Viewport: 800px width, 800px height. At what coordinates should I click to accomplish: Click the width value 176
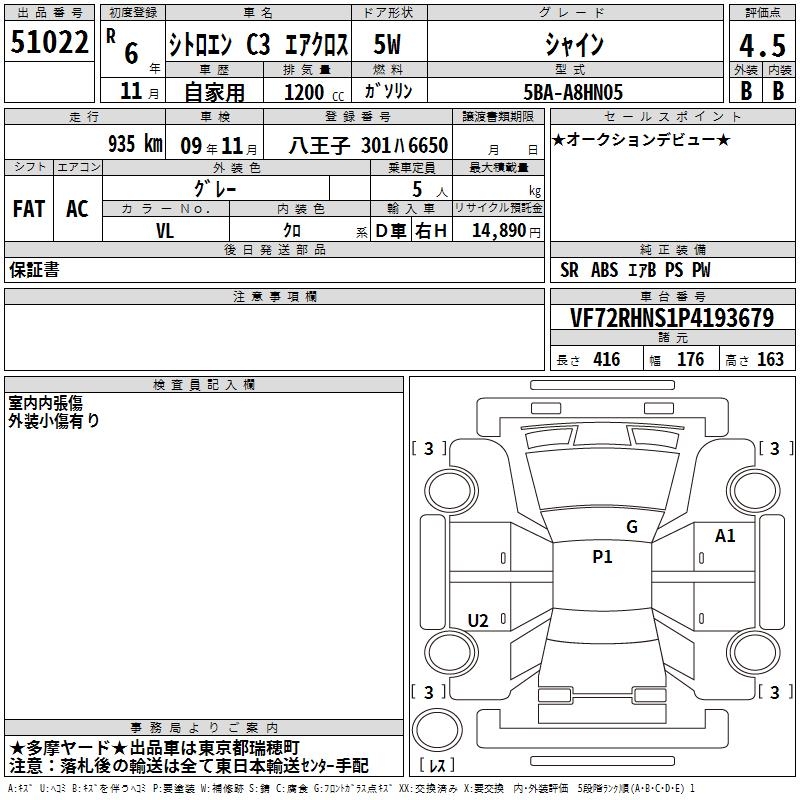pos(690,359)
